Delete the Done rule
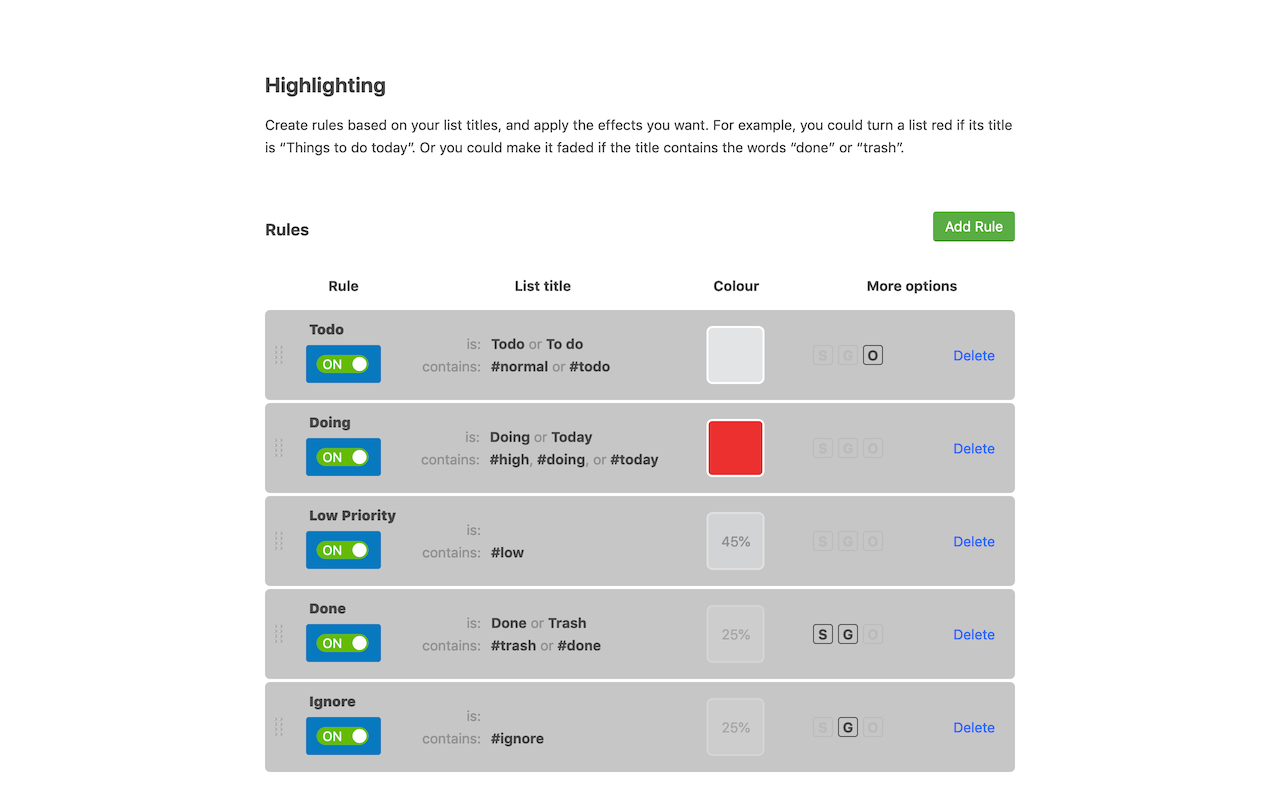 (x=973, y=634)
